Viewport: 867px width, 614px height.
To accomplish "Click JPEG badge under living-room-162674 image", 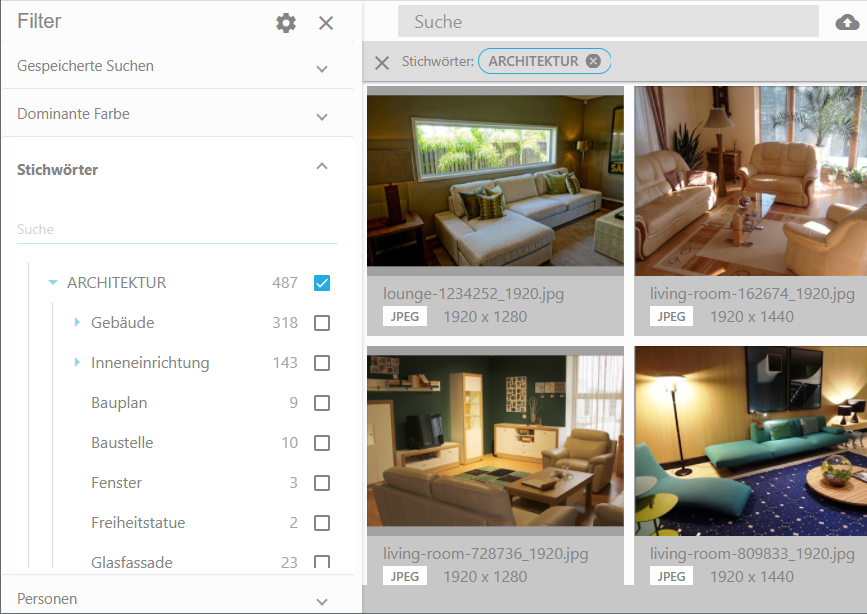I will pos(671,316).
